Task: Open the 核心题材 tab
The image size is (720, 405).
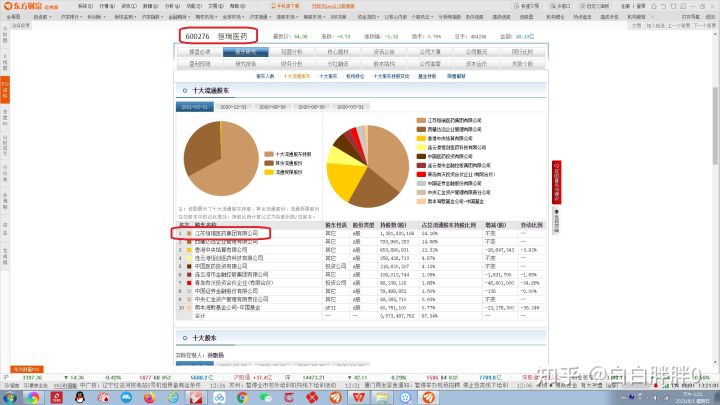Action: [338, 52]
